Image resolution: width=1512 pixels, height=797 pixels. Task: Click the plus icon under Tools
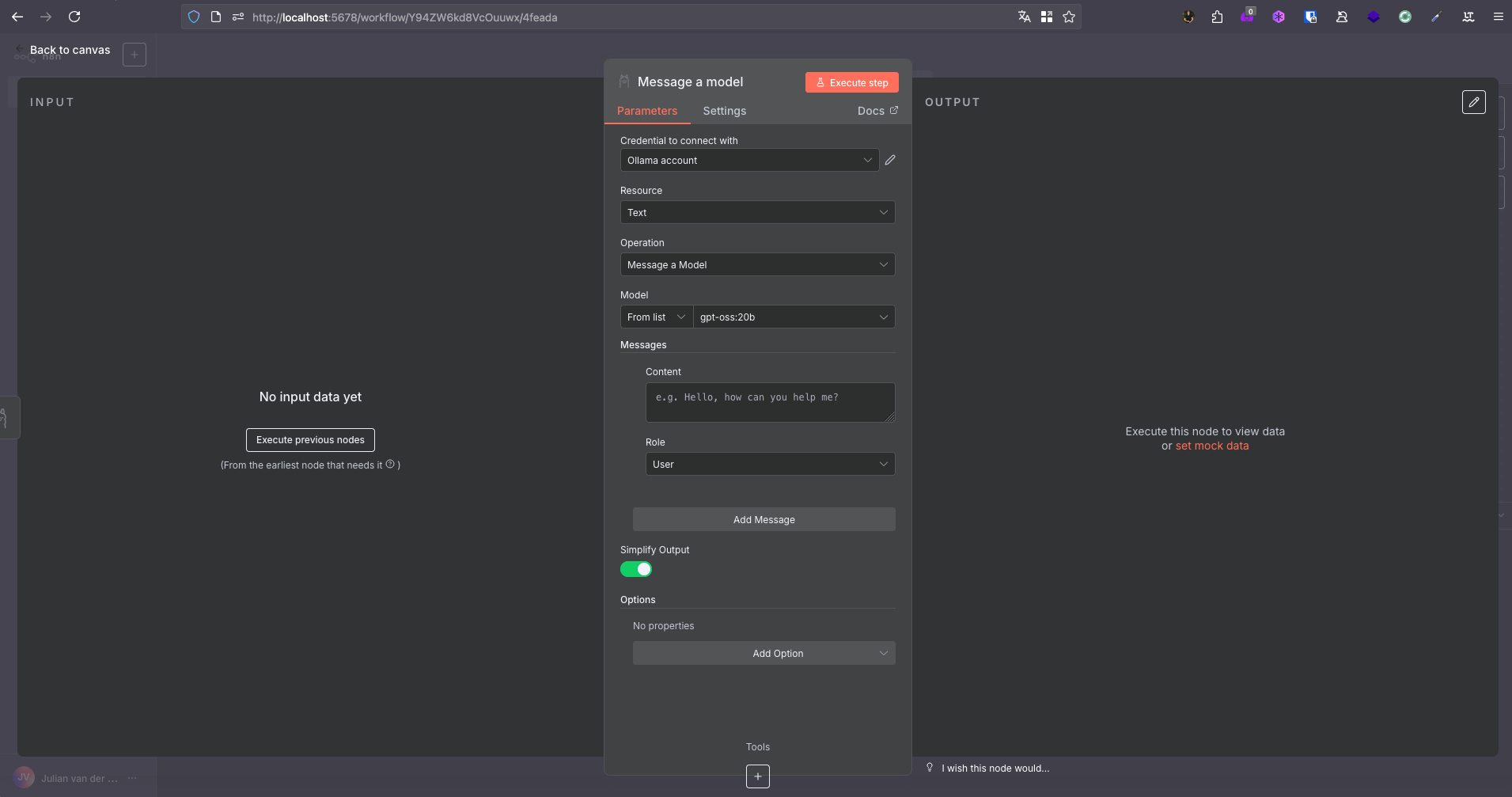757,776
